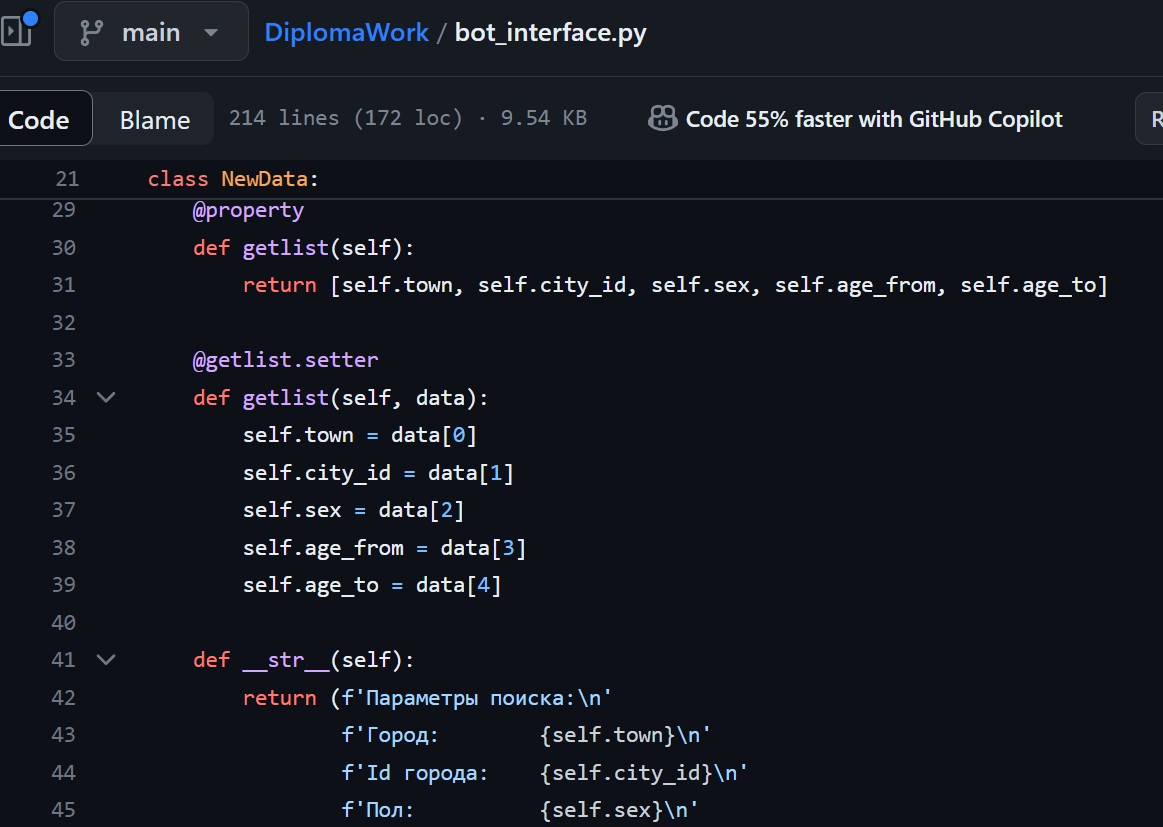Screen dimensions: 1163x827
Task: Collapse the __str__ method at line 41
Action: (106, 660)
